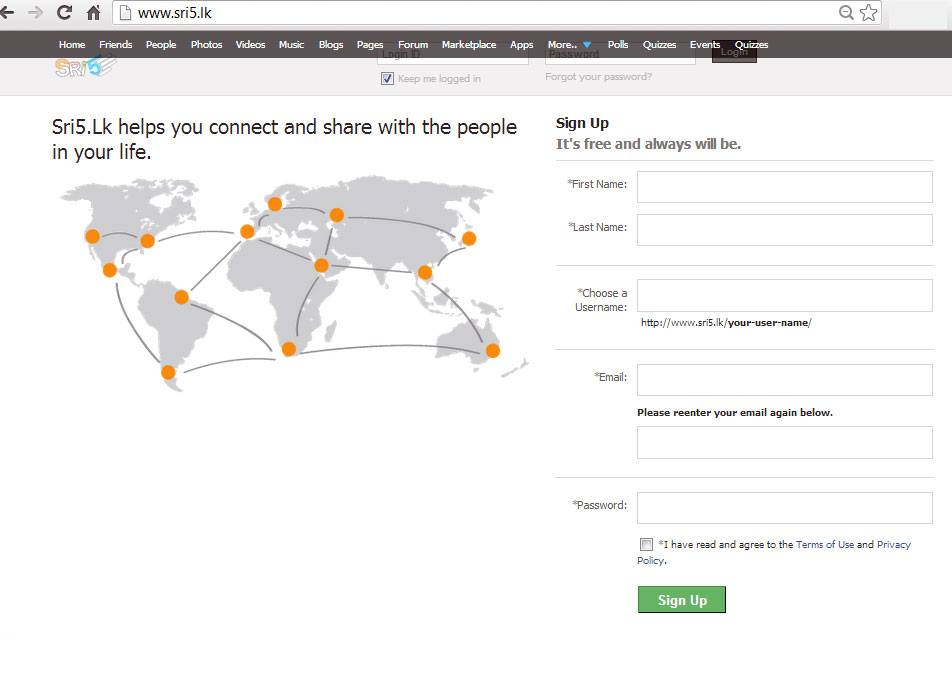Click the green Sign Up button
952x692 pixels.
pos(681,600)
